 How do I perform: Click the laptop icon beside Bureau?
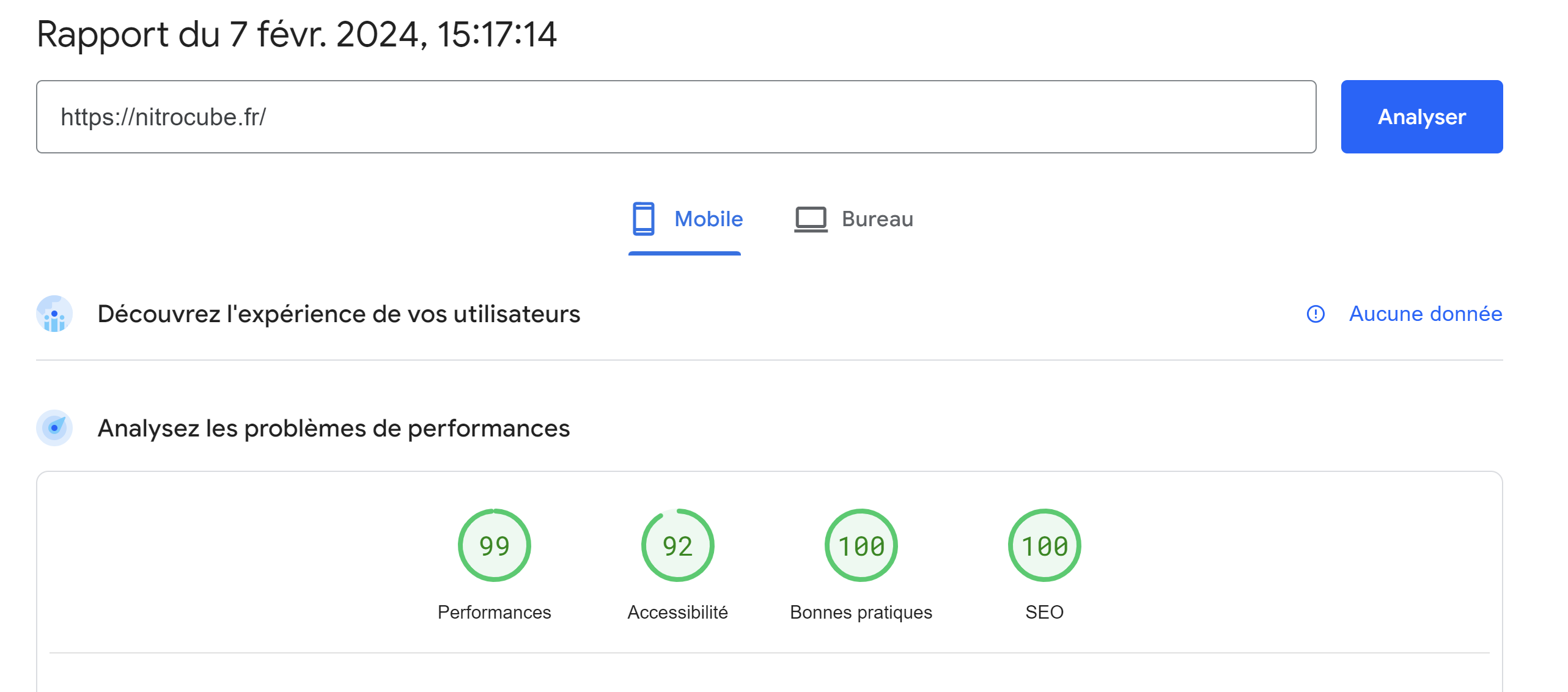(811, 219)
